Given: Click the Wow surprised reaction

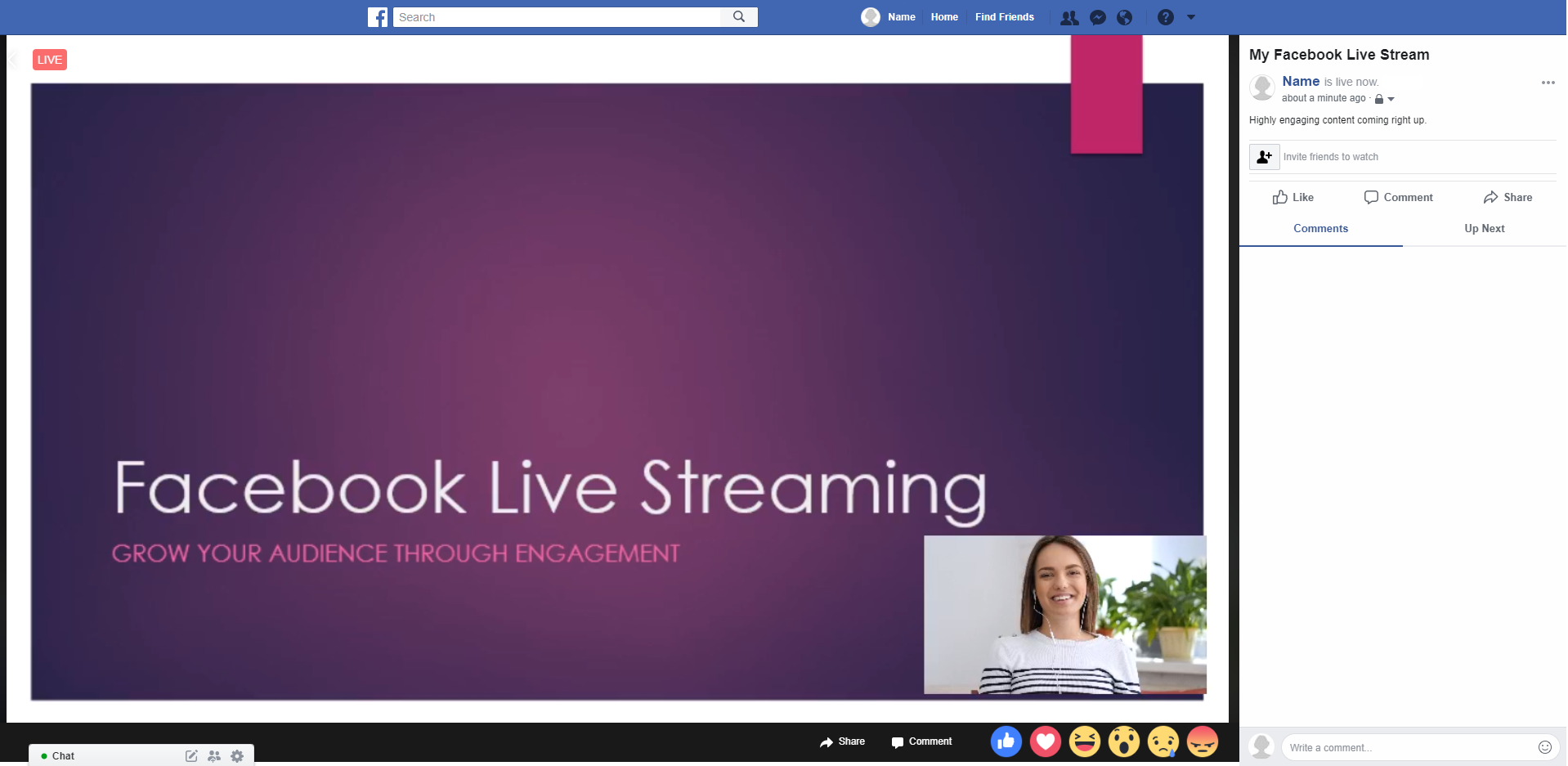Looking at the screenshot, I should point(1124,741).
